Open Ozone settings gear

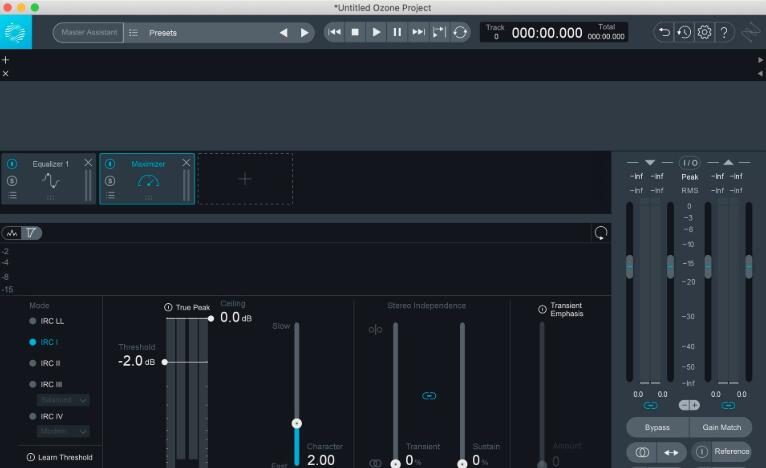705,32
